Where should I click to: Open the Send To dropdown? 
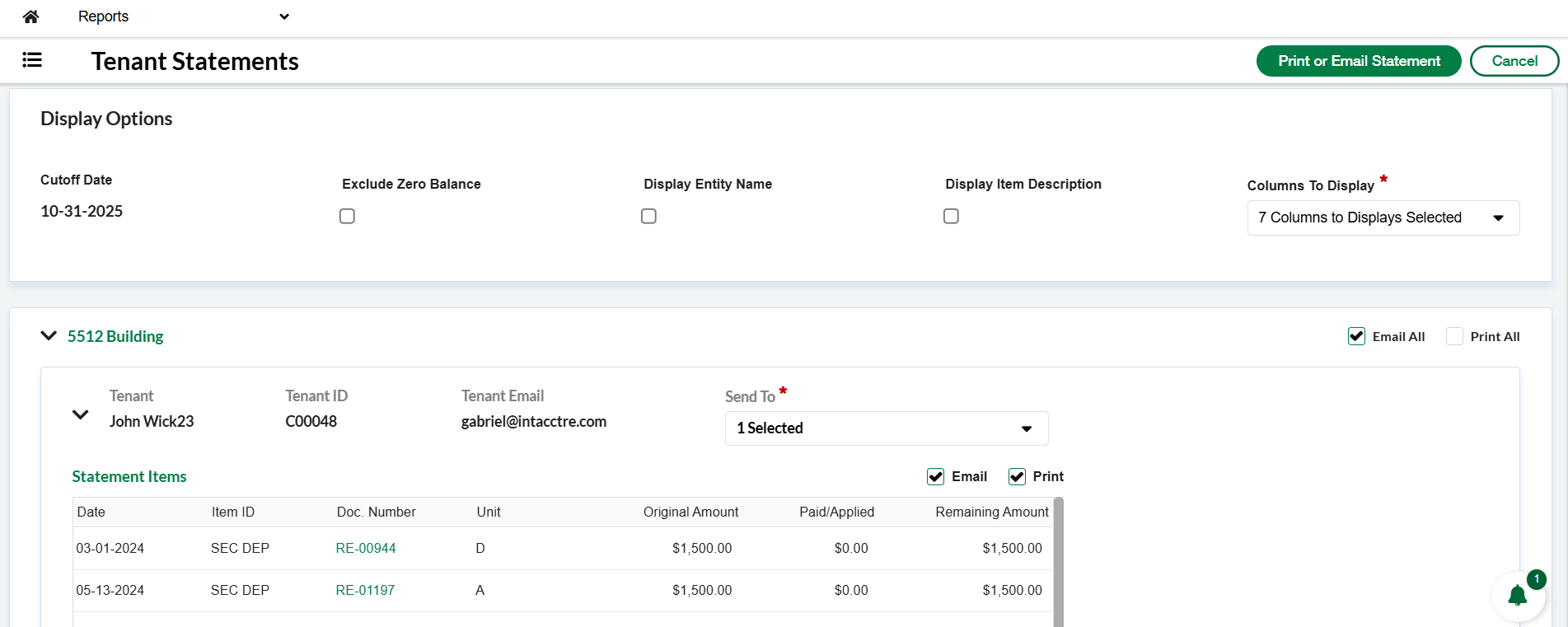pos(887,428)
